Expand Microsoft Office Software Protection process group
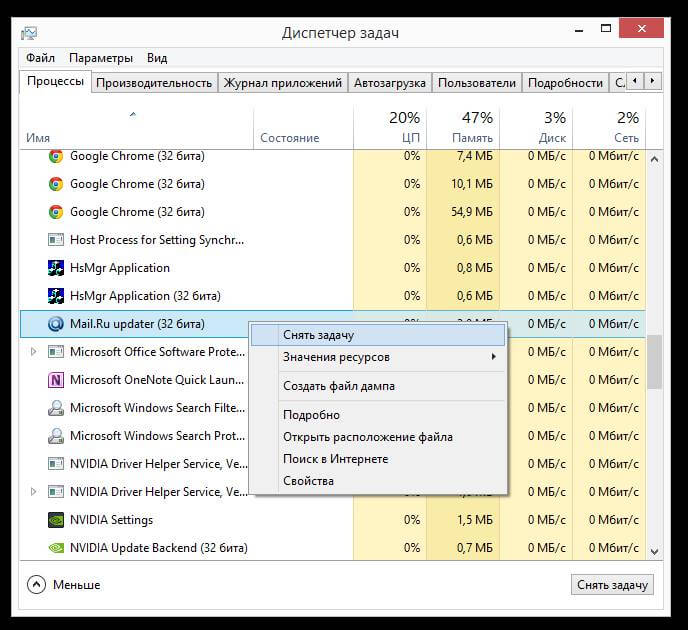The width and height of the screenshot is (688, 630). pos(33,352)
